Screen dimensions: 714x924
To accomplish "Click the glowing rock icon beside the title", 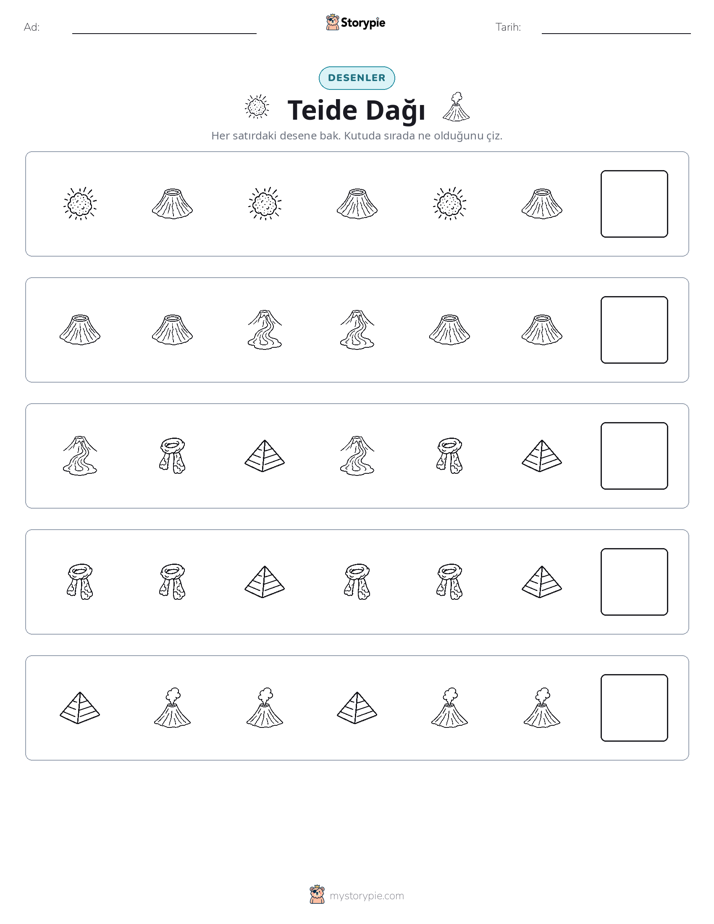I will pyautogui.click(x=257, y=108).
